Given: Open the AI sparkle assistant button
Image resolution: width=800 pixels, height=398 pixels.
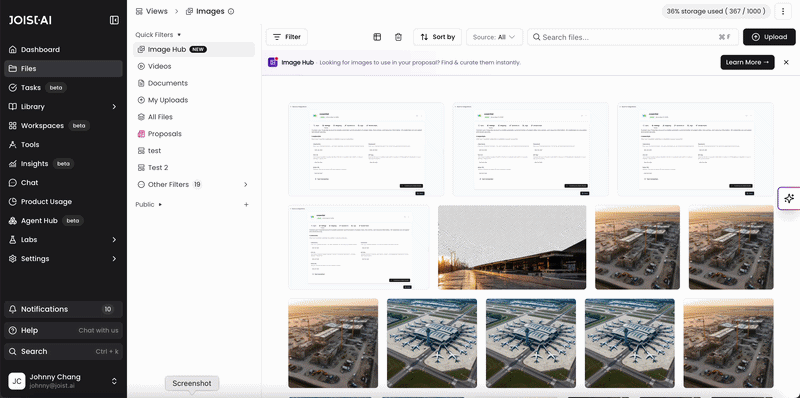Looking at the screenshot, I should 789,198.
